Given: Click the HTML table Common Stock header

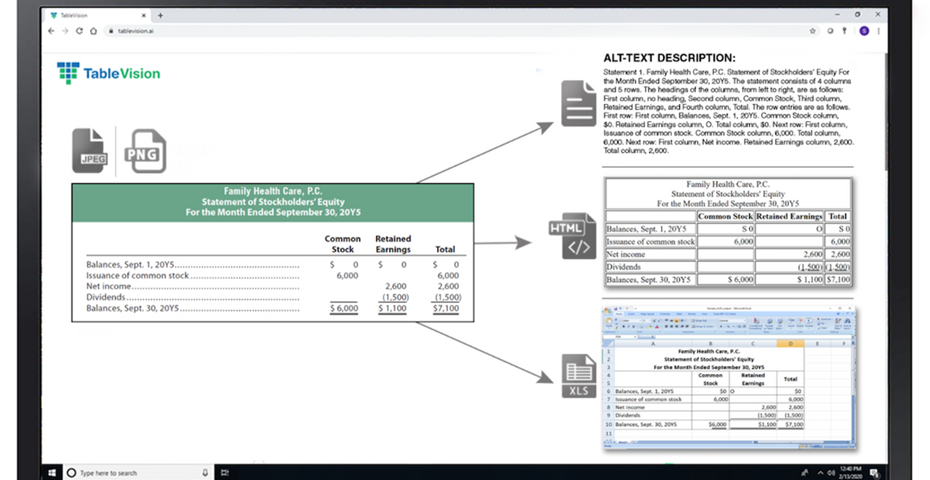Looking at the screenshot, I should [725, 216].
